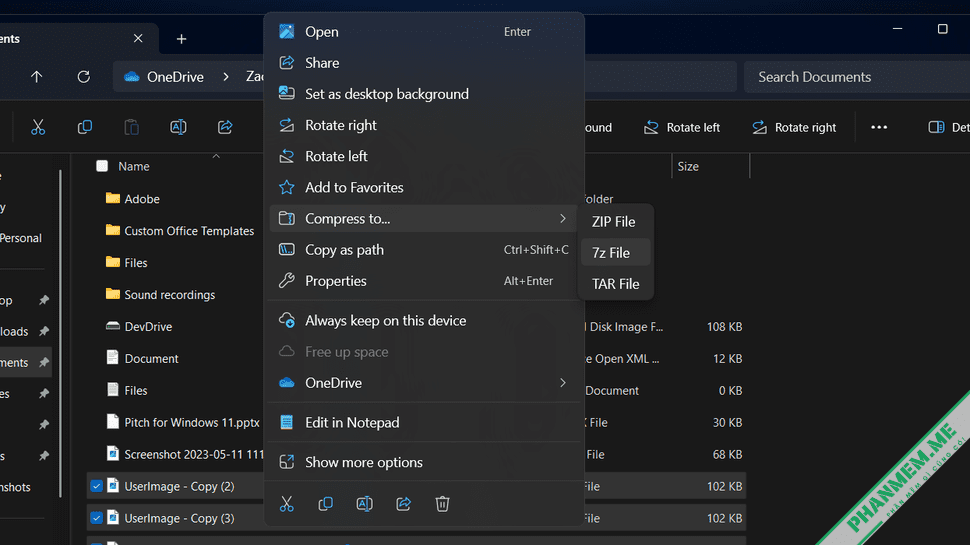This screenshot has width=970, height=545.
Task: Click the Refresh button
Action: point(84,77)
